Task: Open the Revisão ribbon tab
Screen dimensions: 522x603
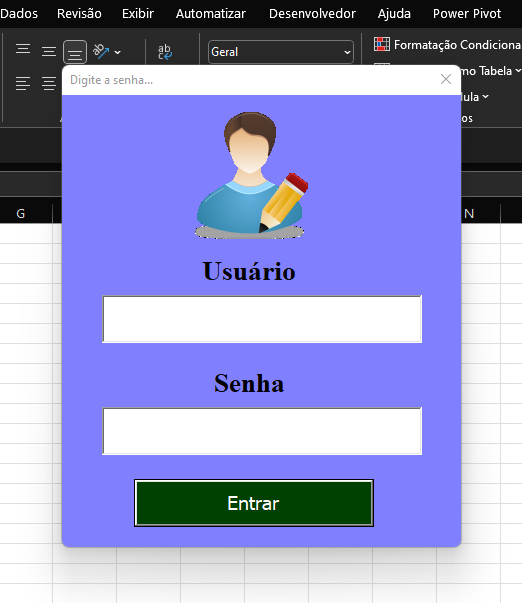Action: (79, 14)
